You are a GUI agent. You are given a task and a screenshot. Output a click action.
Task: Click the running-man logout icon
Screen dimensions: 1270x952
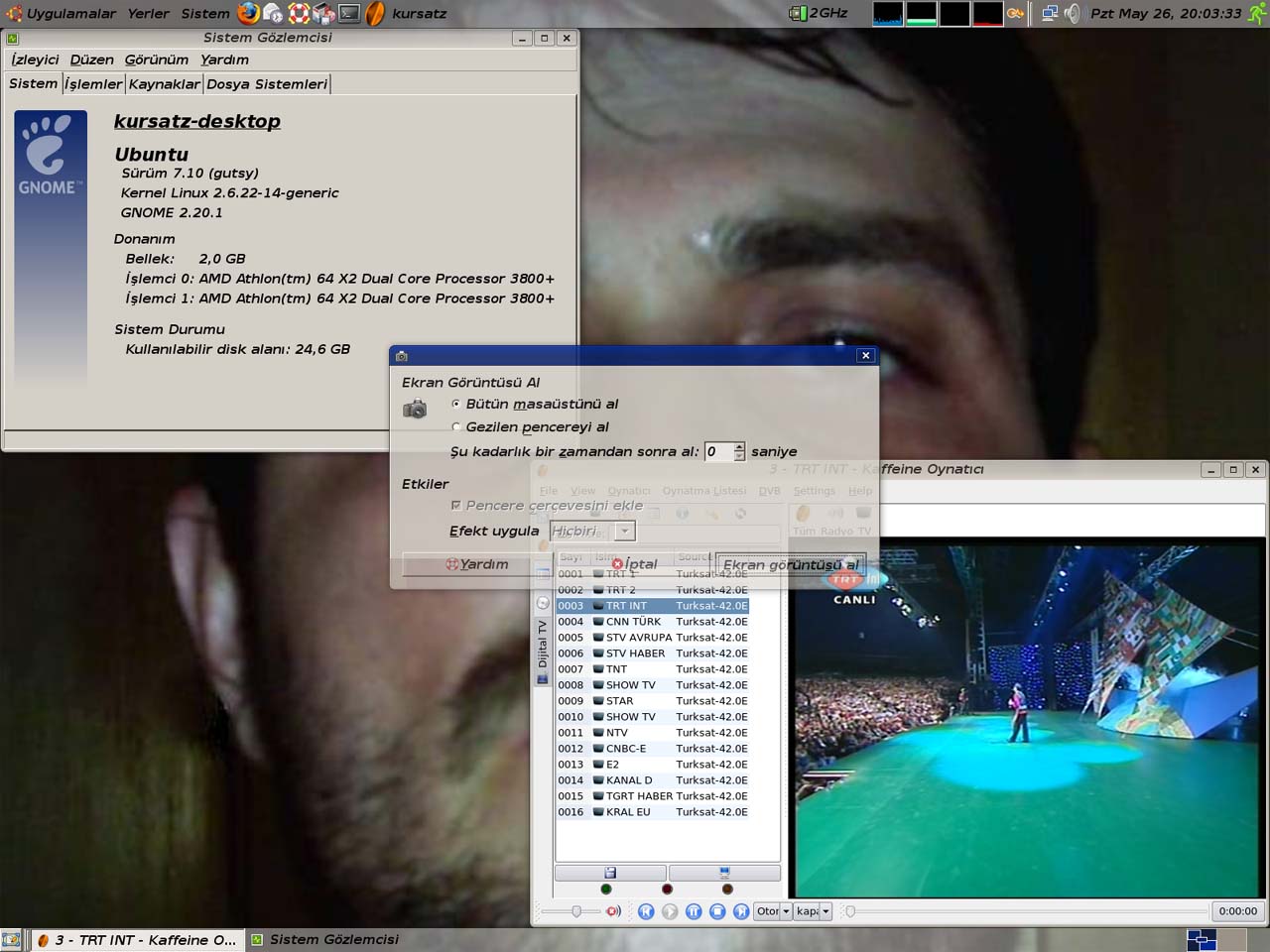[1256, 13]
